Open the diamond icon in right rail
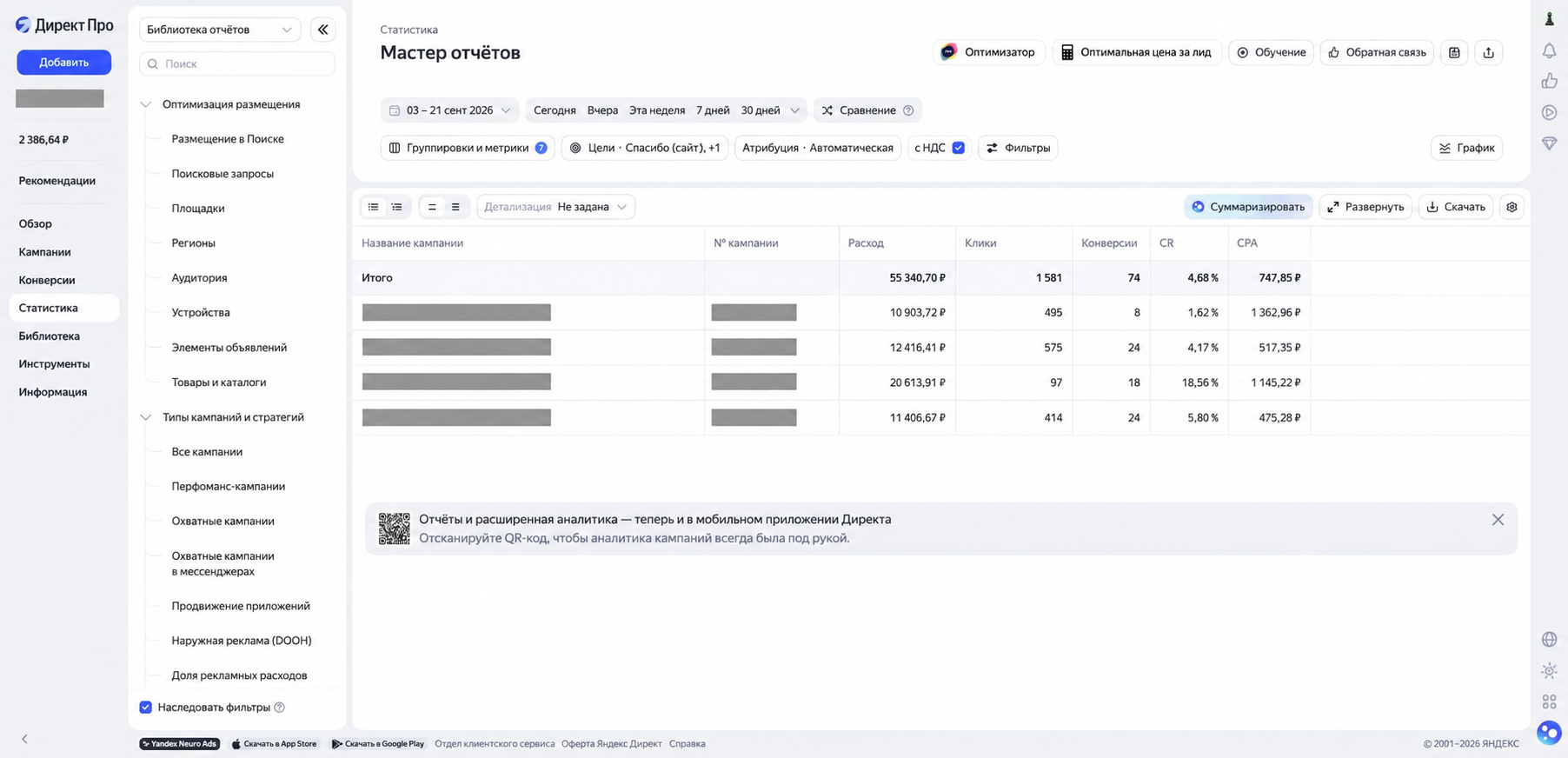 tap(1549, 143)
